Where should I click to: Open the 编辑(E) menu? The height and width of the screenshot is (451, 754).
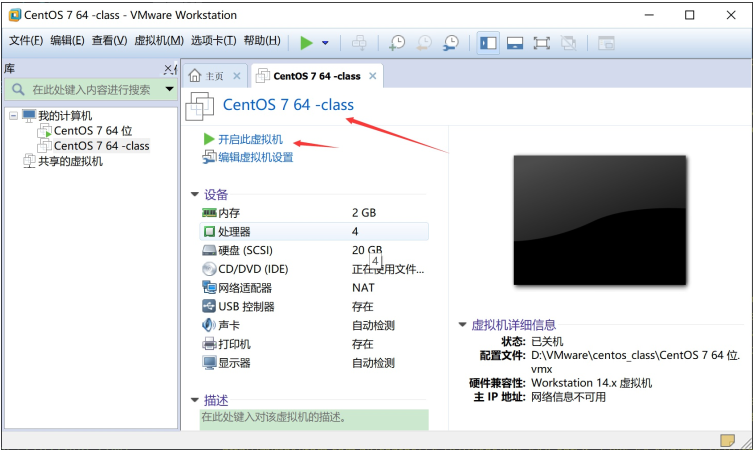pyautogui.click(x=67, y=40)
